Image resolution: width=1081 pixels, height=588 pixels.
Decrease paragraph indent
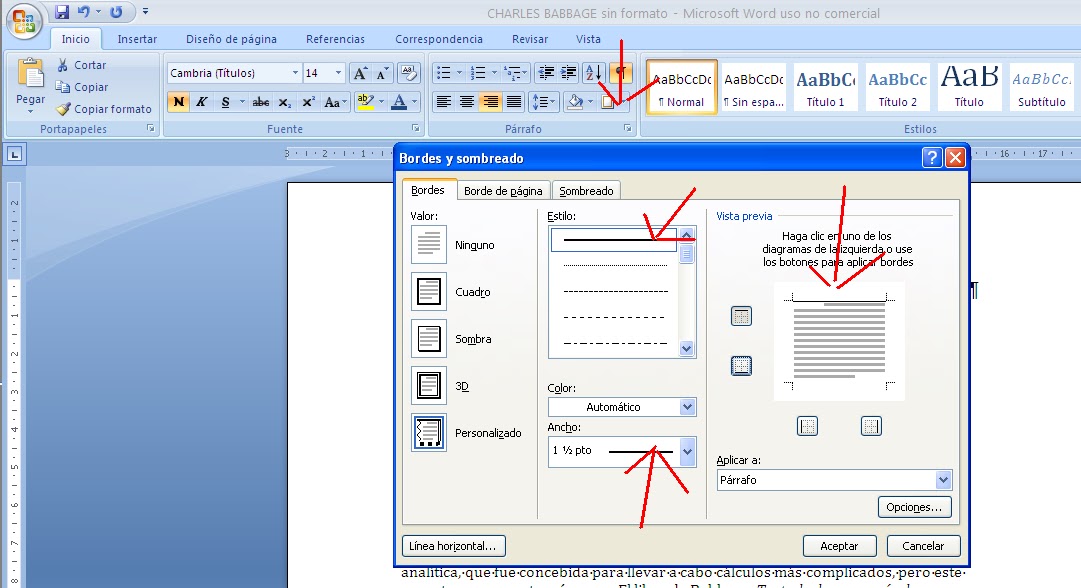click(546, 73)
